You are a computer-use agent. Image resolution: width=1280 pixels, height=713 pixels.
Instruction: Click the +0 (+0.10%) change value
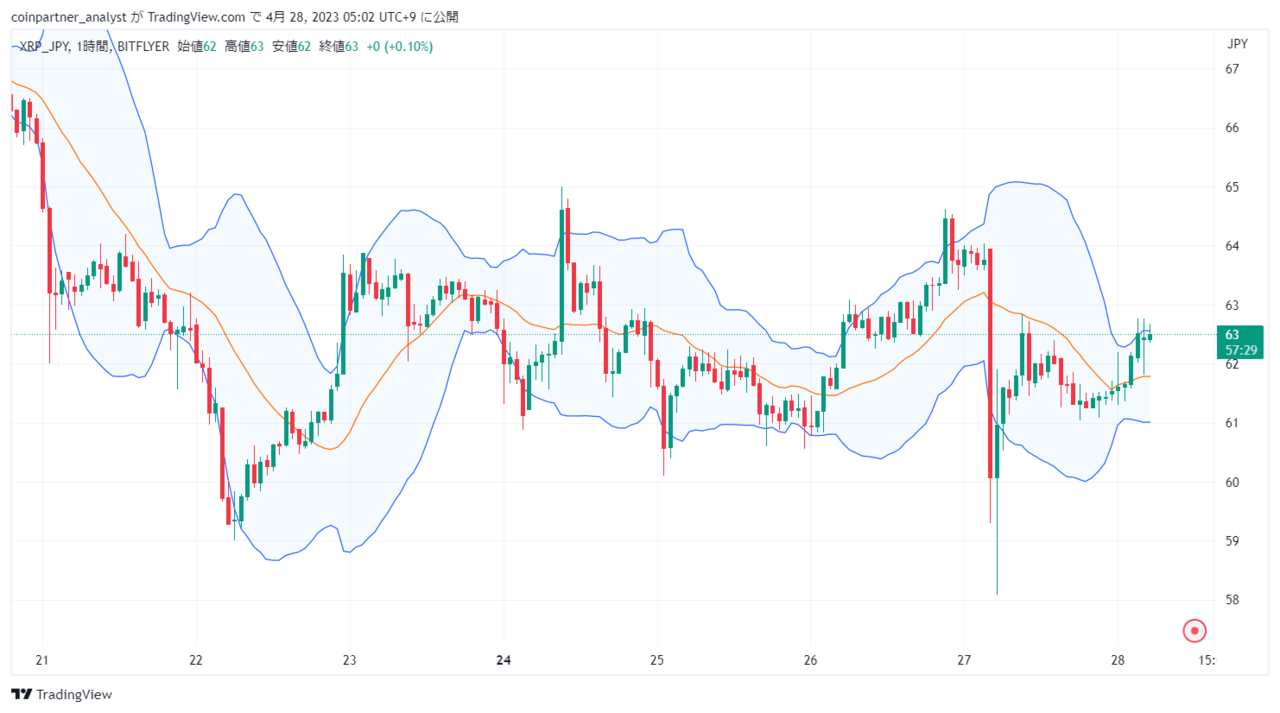click(x=400, y=47)
